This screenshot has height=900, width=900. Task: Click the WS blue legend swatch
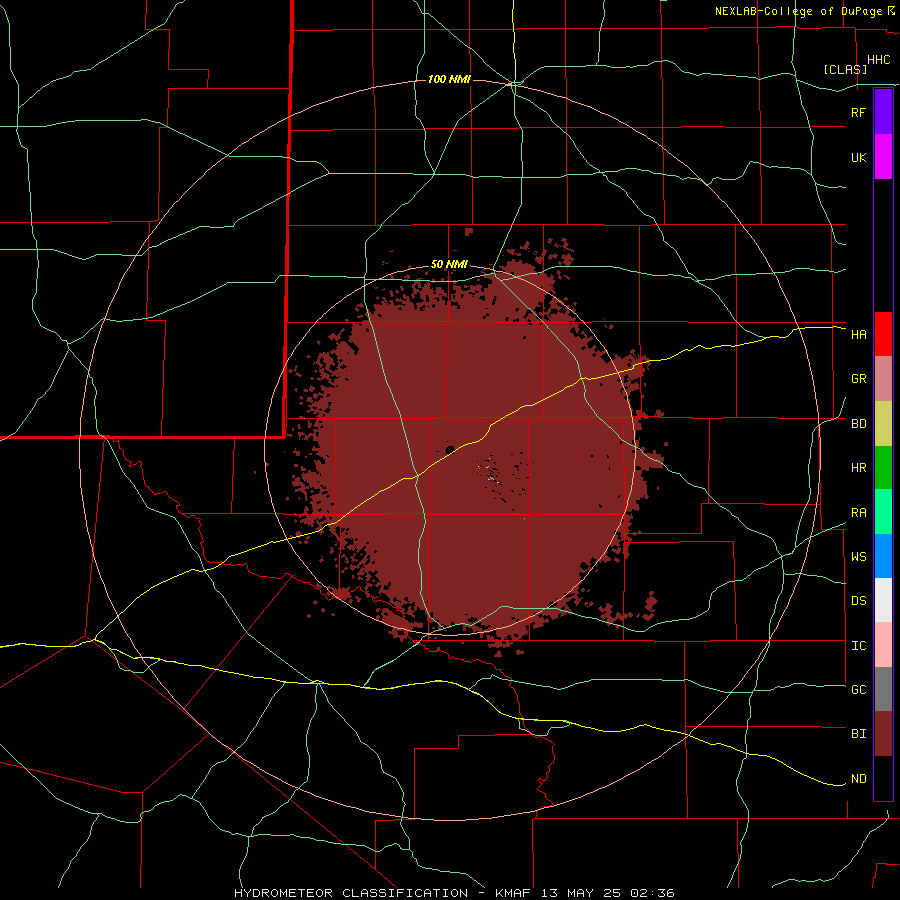pos(883,556)
